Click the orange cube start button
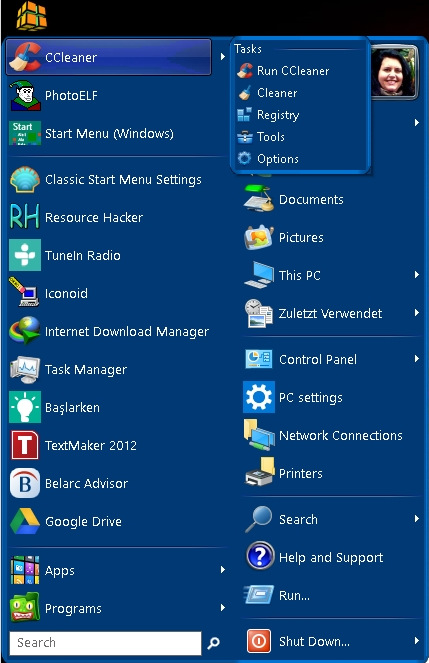This screenshot has height=663, width=429. tap(31, 16)
